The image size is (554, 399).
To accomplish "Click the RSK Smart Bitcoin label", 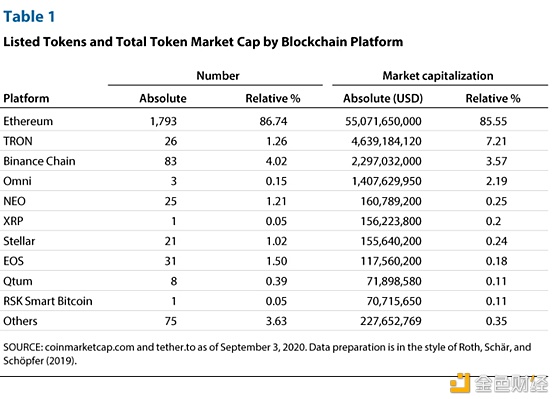I will pos(48,301).
